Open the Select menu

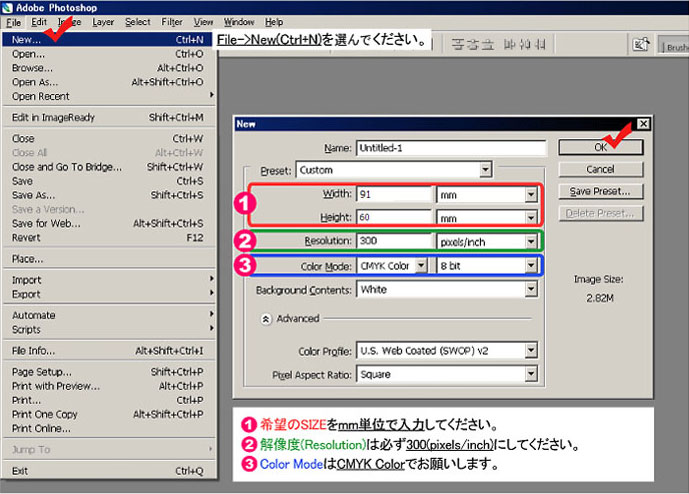pyautogui.click(x=138, y=22)
